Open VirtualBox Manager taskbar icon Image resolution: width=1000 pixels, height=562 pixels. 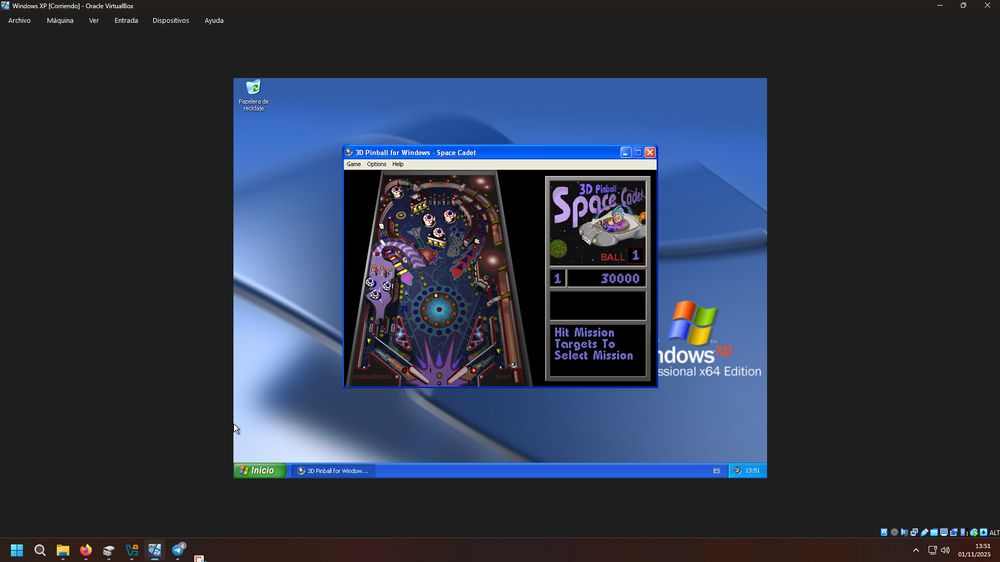click(x=131, y=550)
